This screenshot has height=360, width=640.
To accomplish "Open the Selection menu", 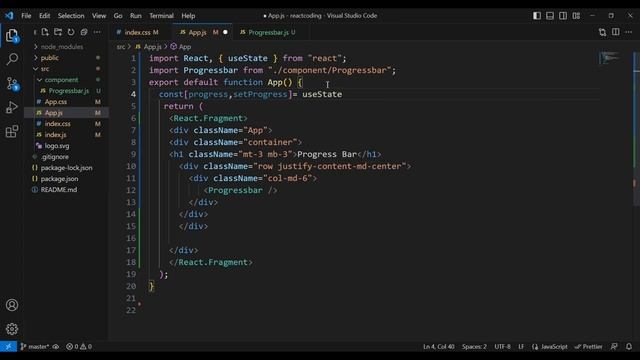I will point(71,16).
